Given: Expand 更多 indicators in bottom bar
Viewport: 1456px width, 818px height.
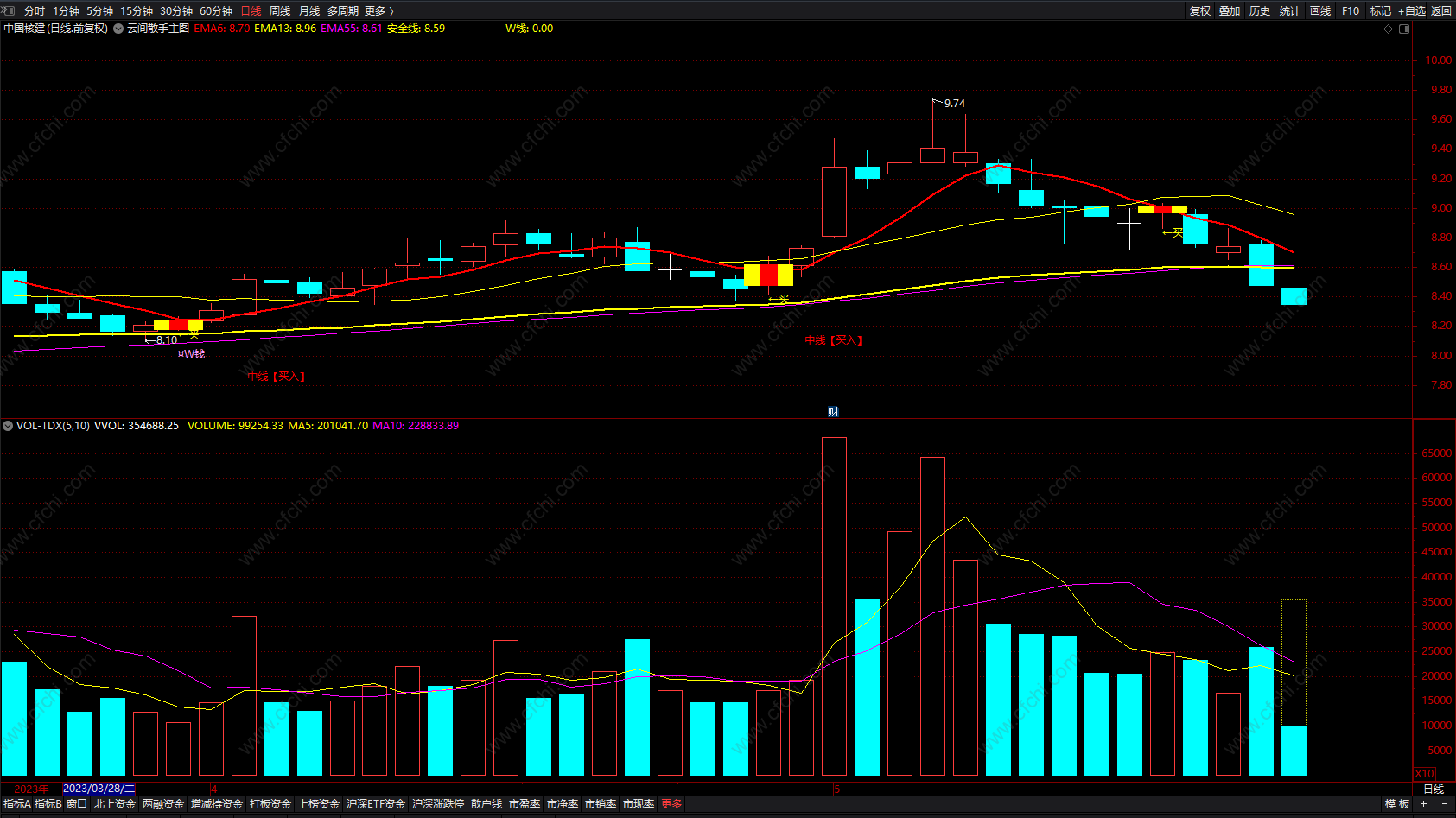Looking at the screenshot, I should (671, 804).
